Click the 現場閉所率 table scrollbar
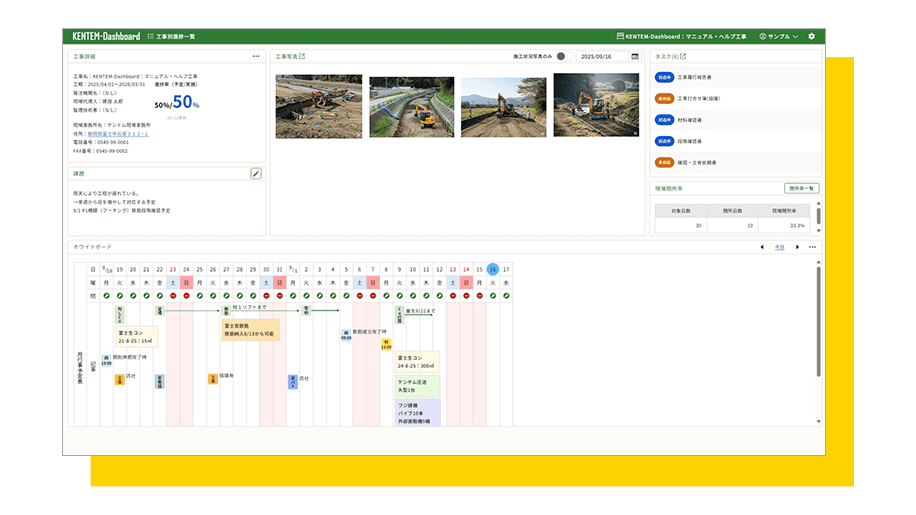Image resolution: width=916 pixels, height=515 pixels. pos(818,215)
